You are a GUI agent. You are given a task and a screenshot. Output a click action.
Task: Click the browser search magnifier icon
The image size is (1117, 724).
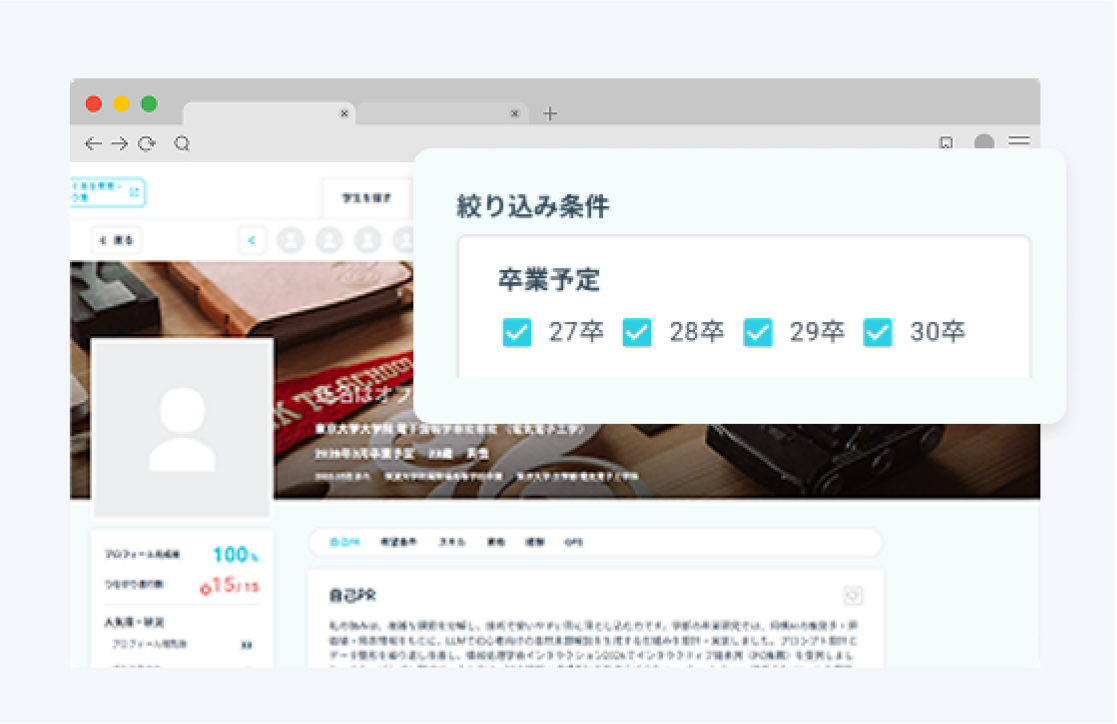click(182, 144)
